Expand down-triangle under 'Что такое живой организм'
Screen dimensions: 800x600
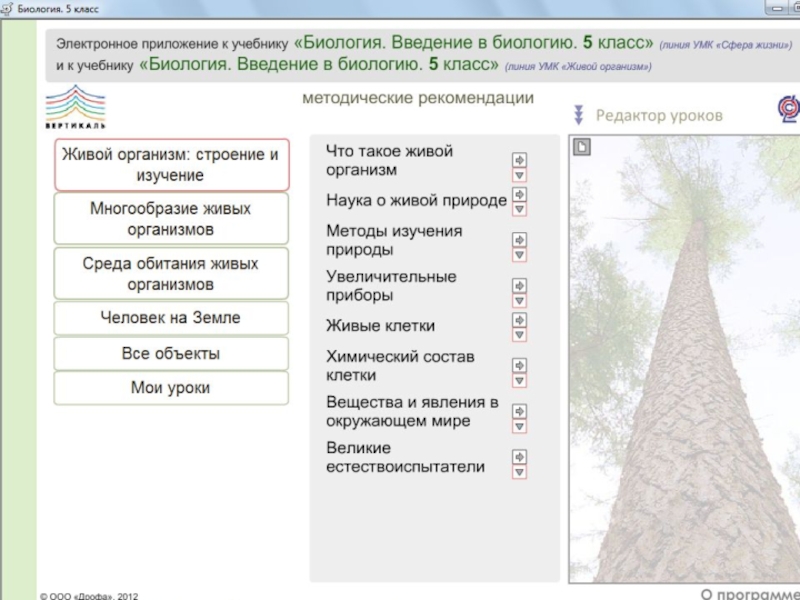[x=519, y=175]
